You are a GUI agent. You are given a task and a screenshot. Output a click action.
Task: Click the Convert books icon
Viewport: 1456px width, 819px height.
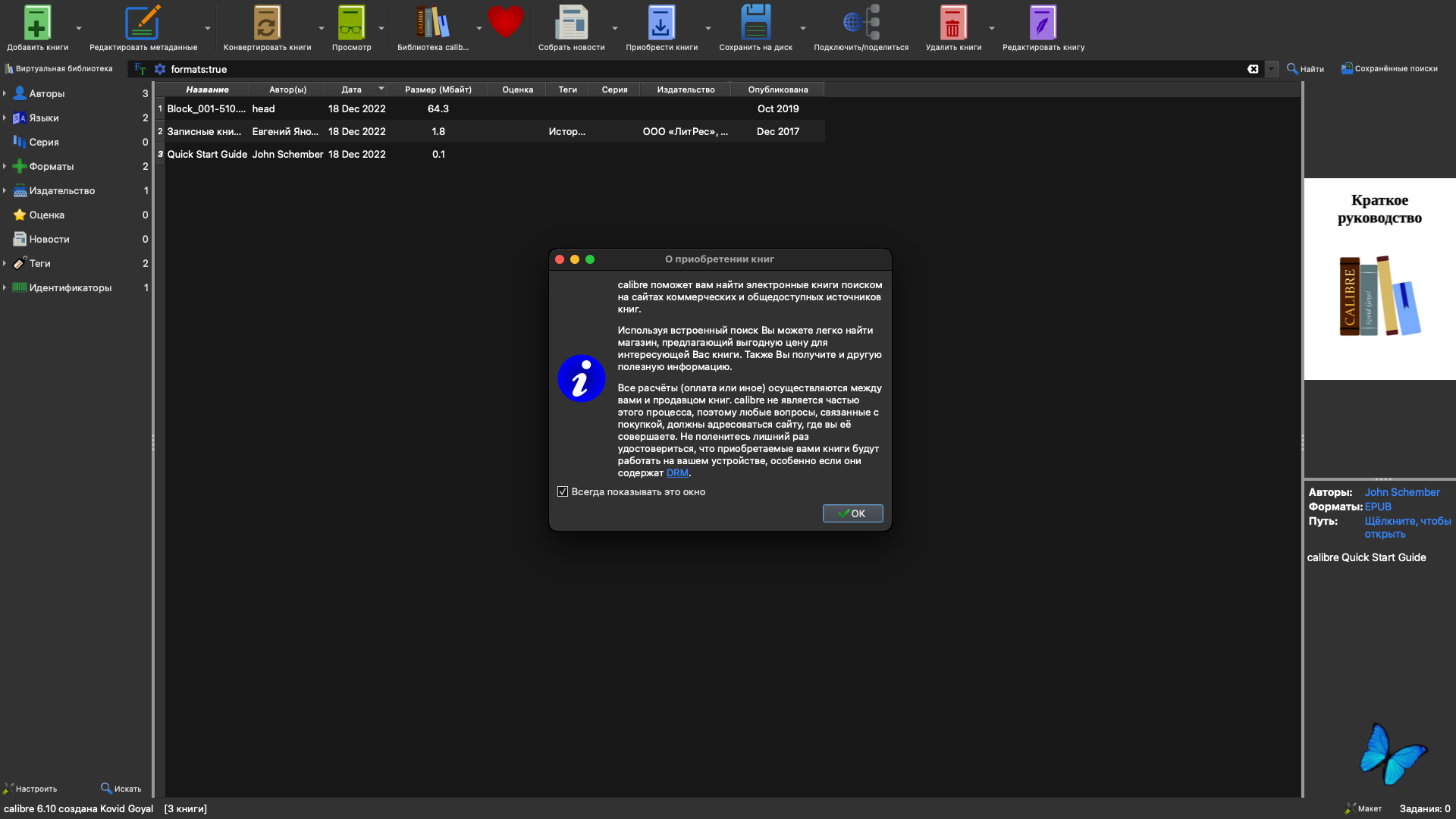click(x=266, y=23)
